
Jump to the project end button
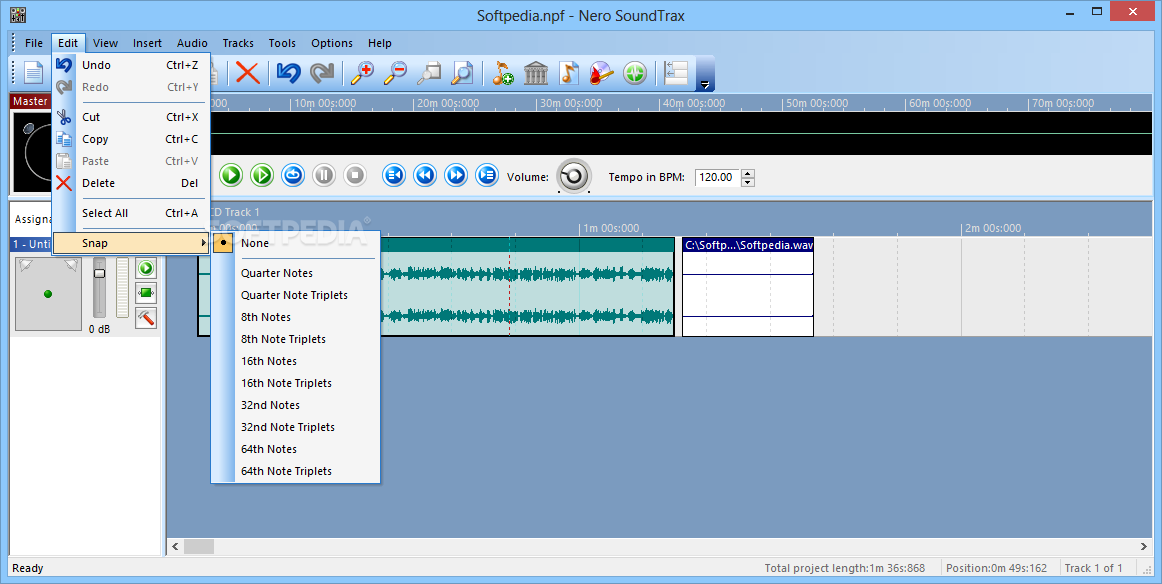pos(487,176)
